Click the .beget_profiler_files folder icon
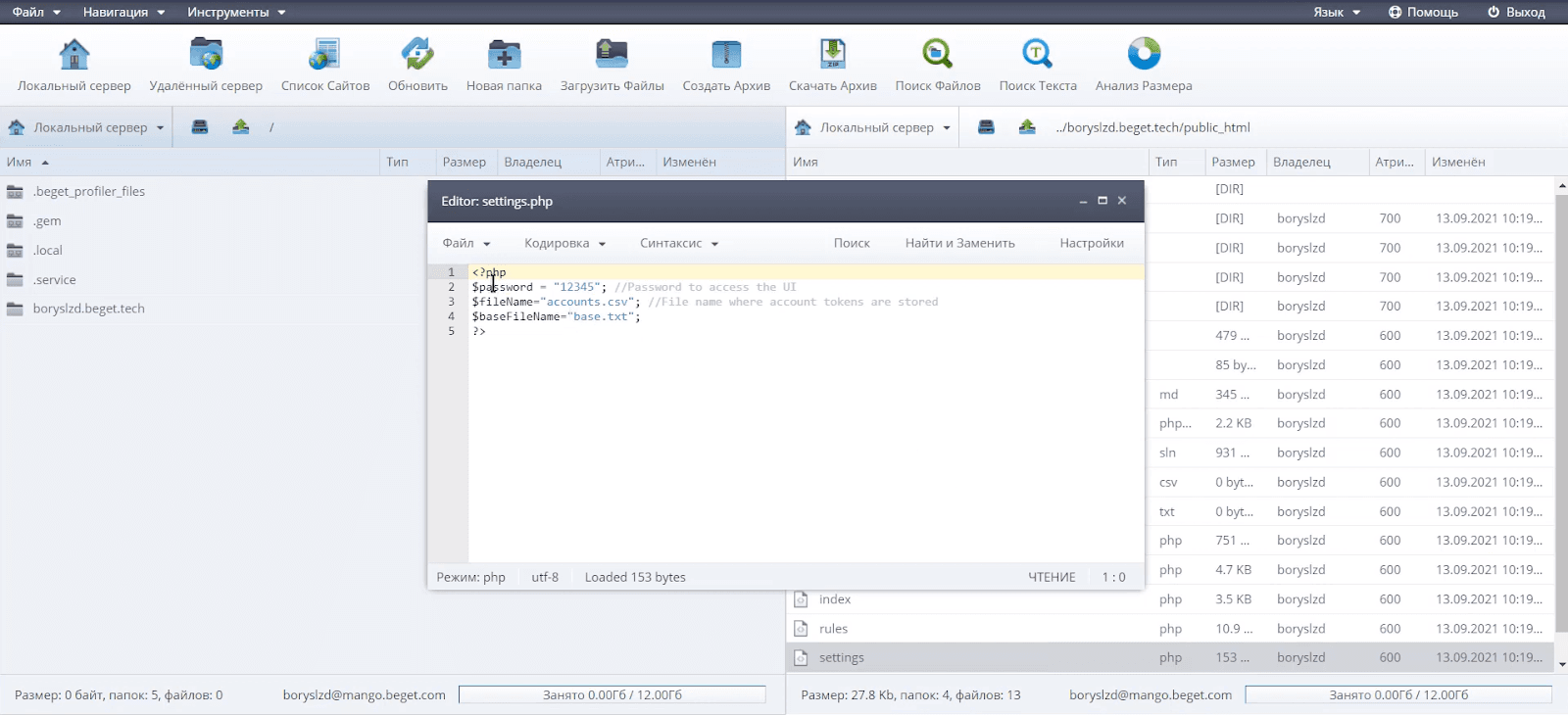 pos(15,191)
